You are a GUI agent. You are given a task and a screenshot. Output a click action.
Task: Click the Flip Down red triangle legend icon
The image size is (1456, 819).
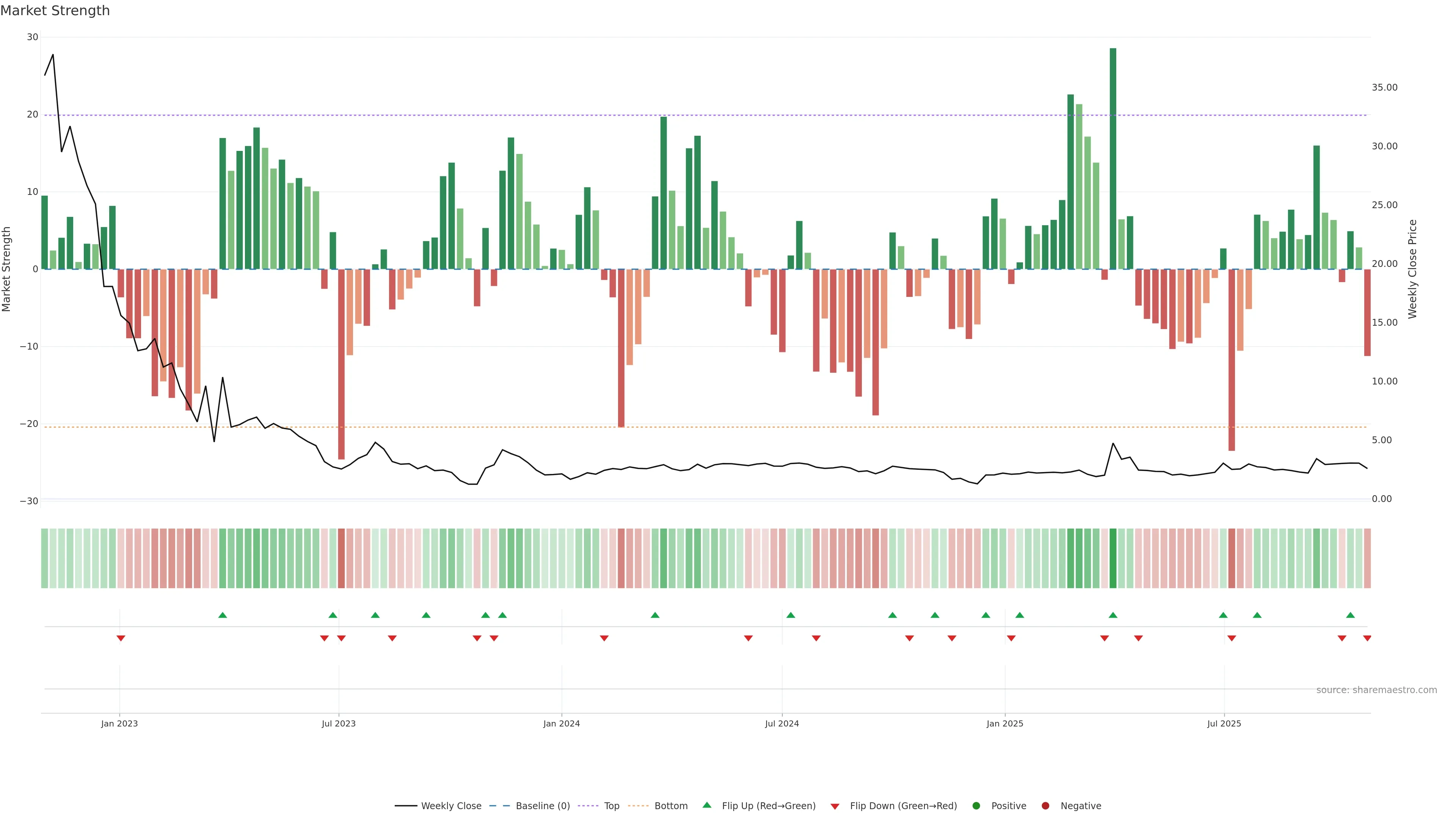(835, 806)
